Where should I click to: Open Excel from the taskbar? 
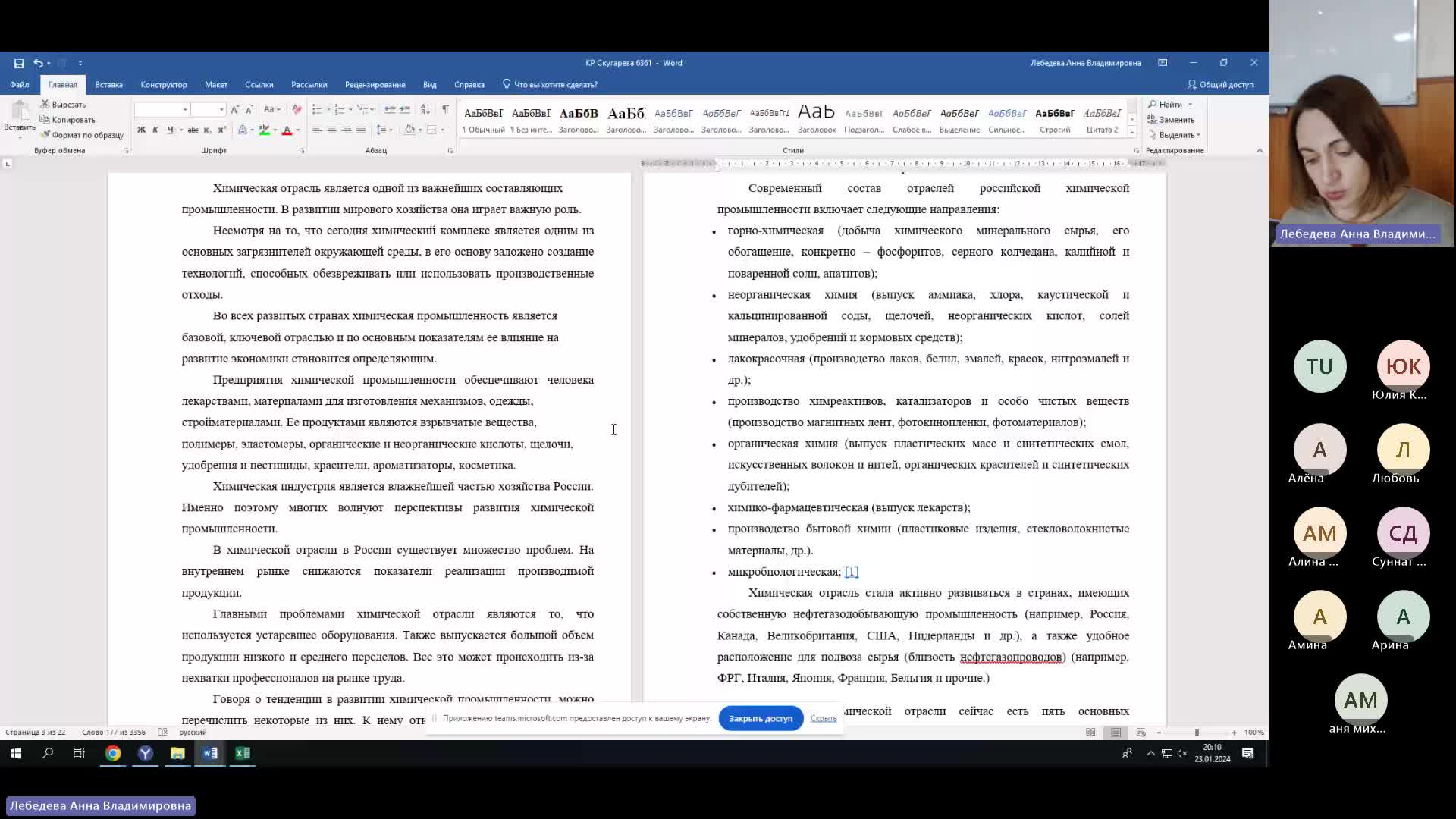(243, 753)
